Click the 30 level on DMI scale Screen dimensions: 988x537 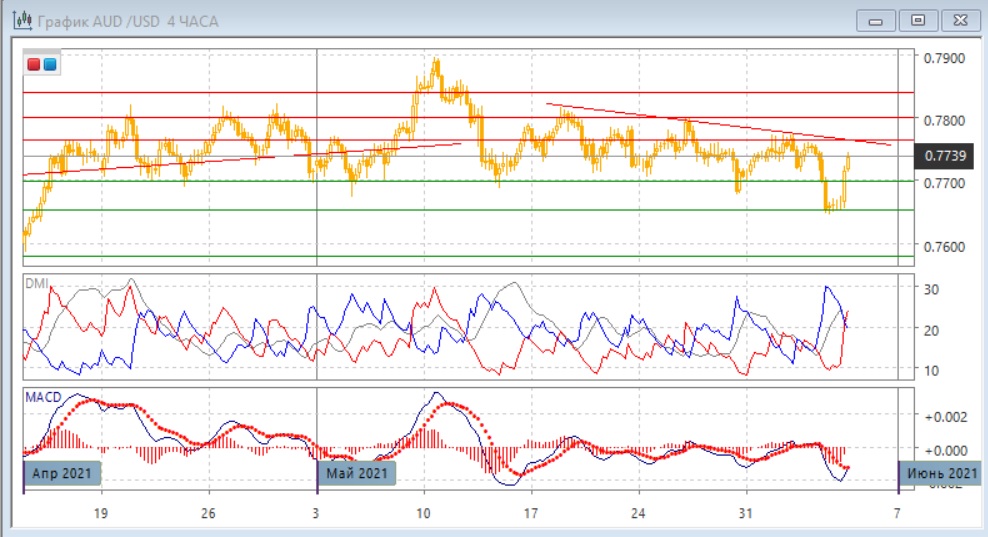point(932,289)
